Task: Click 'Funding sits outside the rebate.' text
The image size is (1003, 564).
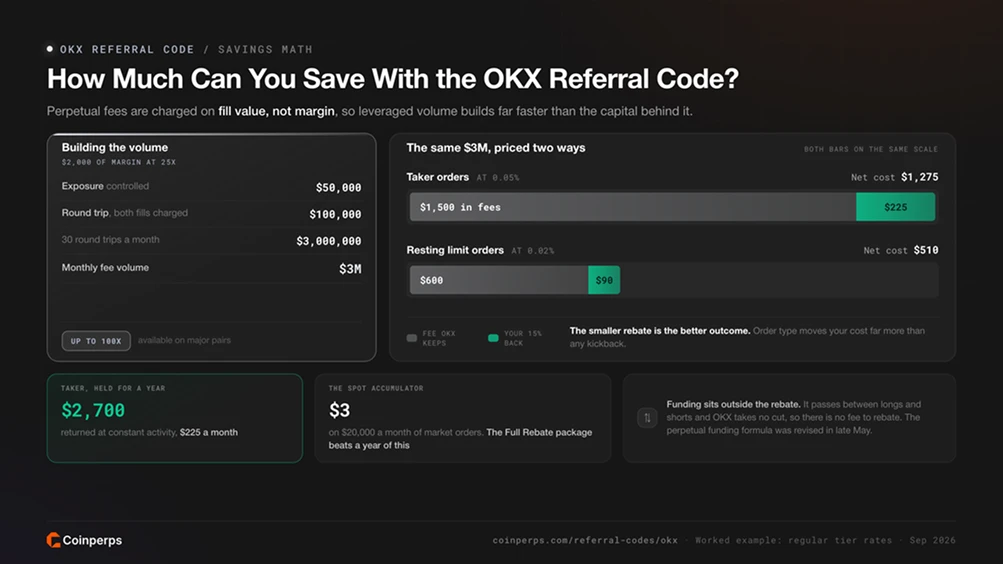Action: click(x=733, y=404)
